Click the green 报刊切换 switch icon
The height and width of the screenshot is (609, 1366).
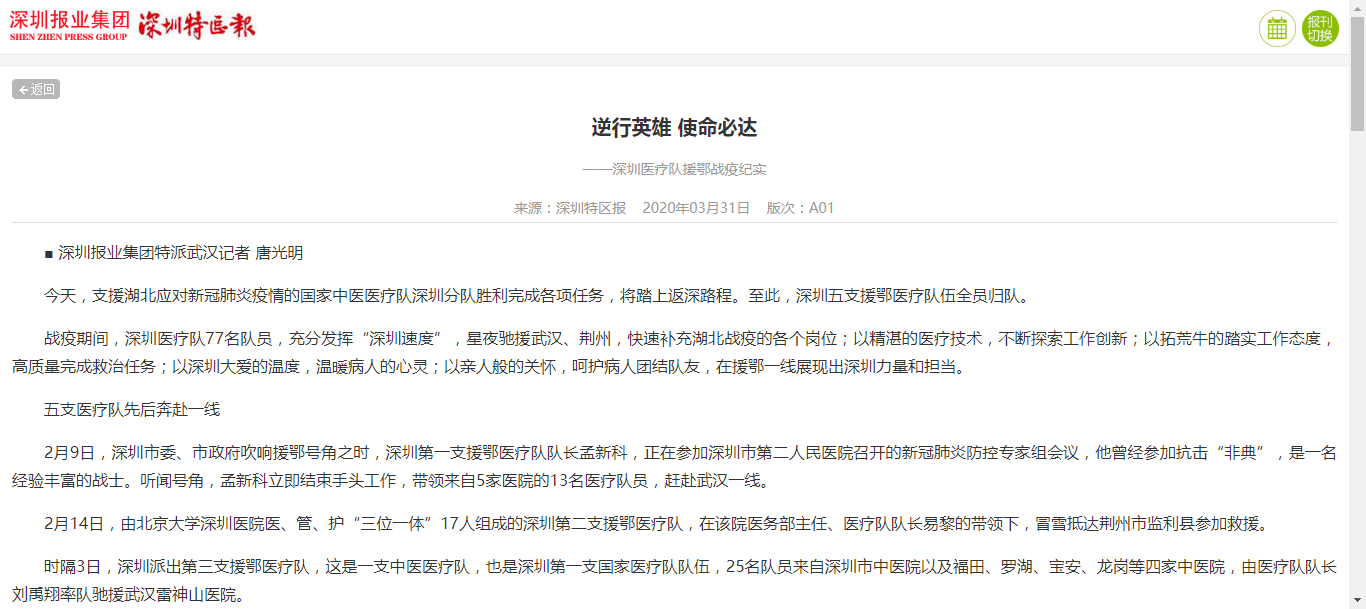click(1320, 28)
